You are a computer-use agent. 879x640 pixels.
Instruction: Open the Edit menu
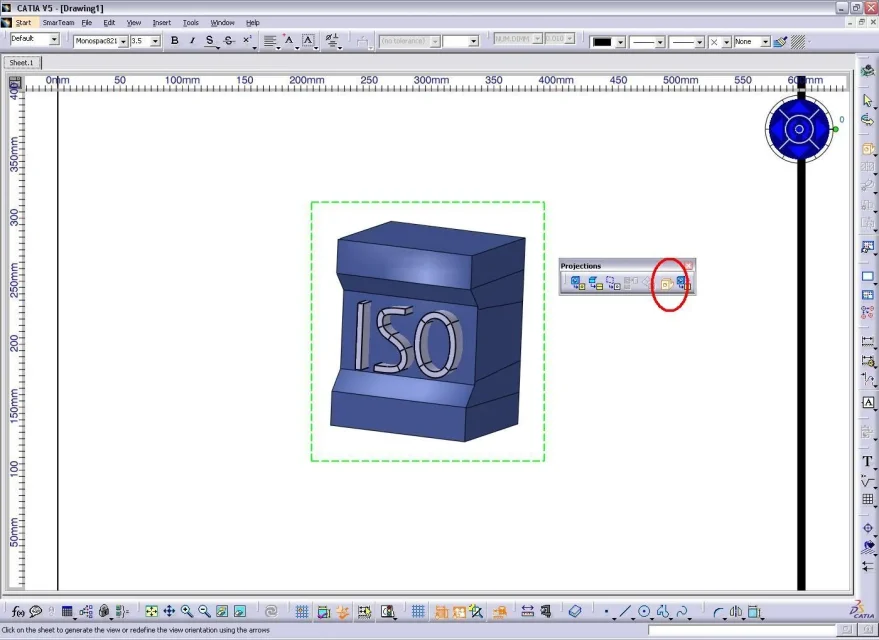coord(109,22)
